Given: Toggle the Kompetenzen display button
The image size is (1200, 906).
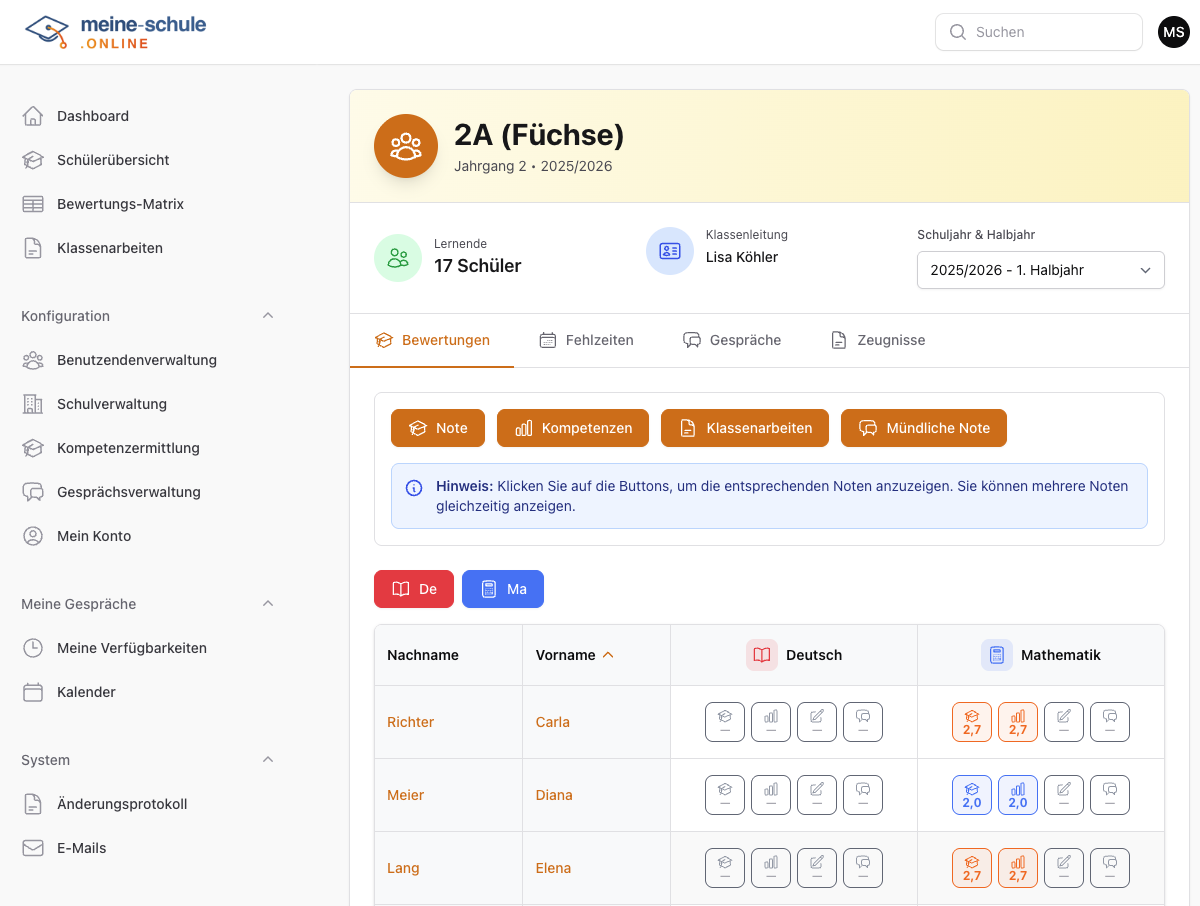Looking at the screenshot, I should (x=572, y=428).
